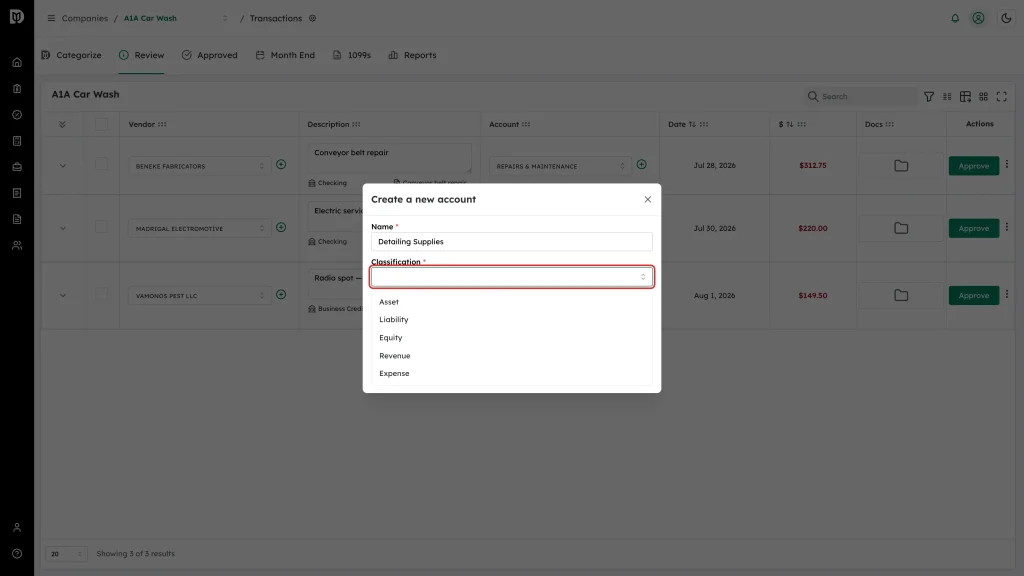
Task: Open the team members icon in the sidebar
Action: click(17, 246)
